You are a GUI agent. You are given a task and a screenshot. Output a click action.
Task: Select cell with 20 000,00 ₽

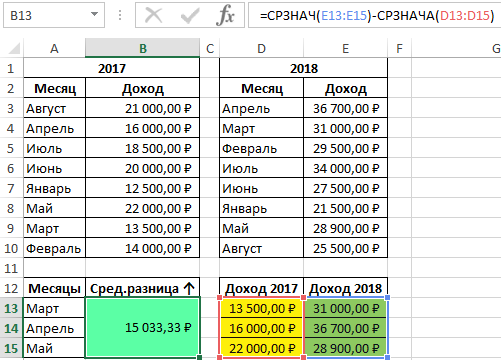coord(143,168)
